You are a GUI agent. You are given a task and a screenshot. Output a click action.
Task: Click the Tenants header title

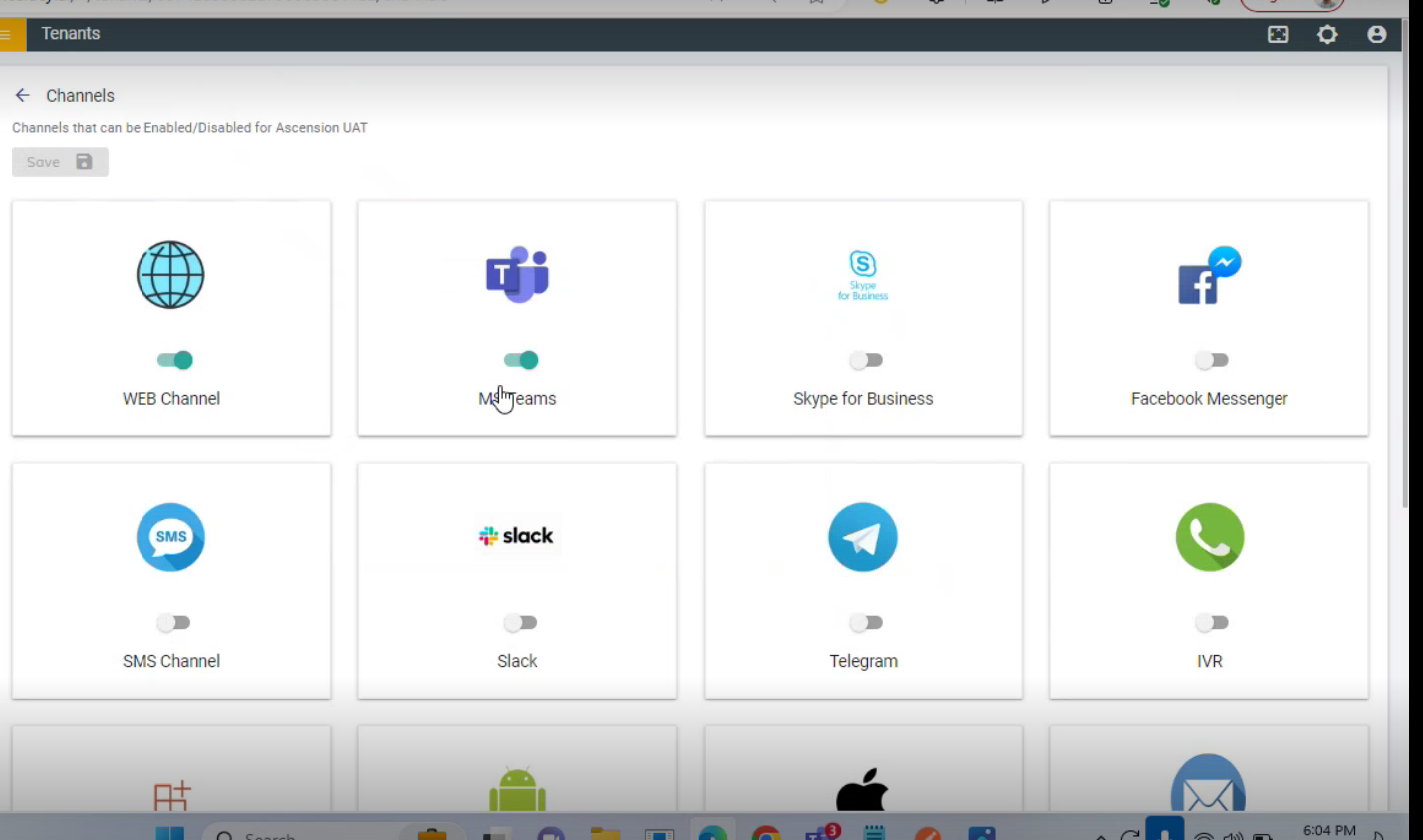tap(71, 34)
